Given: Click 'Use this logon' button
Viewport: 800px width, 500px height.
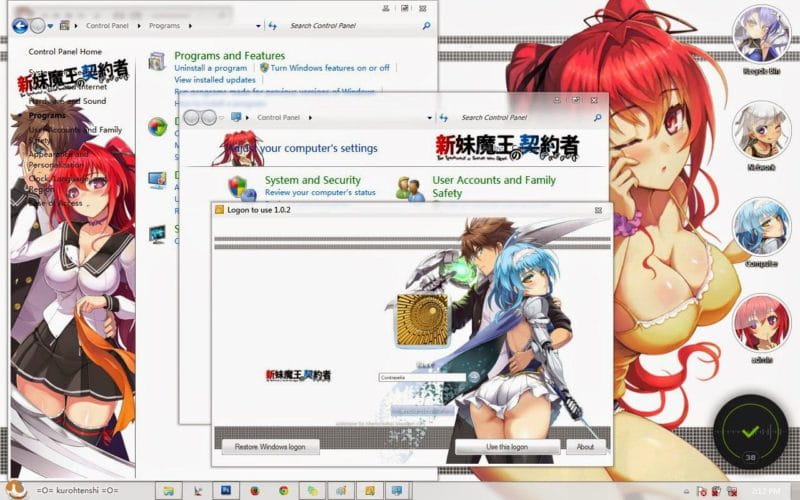Looking at the screenshot, I should pos(507,446).
